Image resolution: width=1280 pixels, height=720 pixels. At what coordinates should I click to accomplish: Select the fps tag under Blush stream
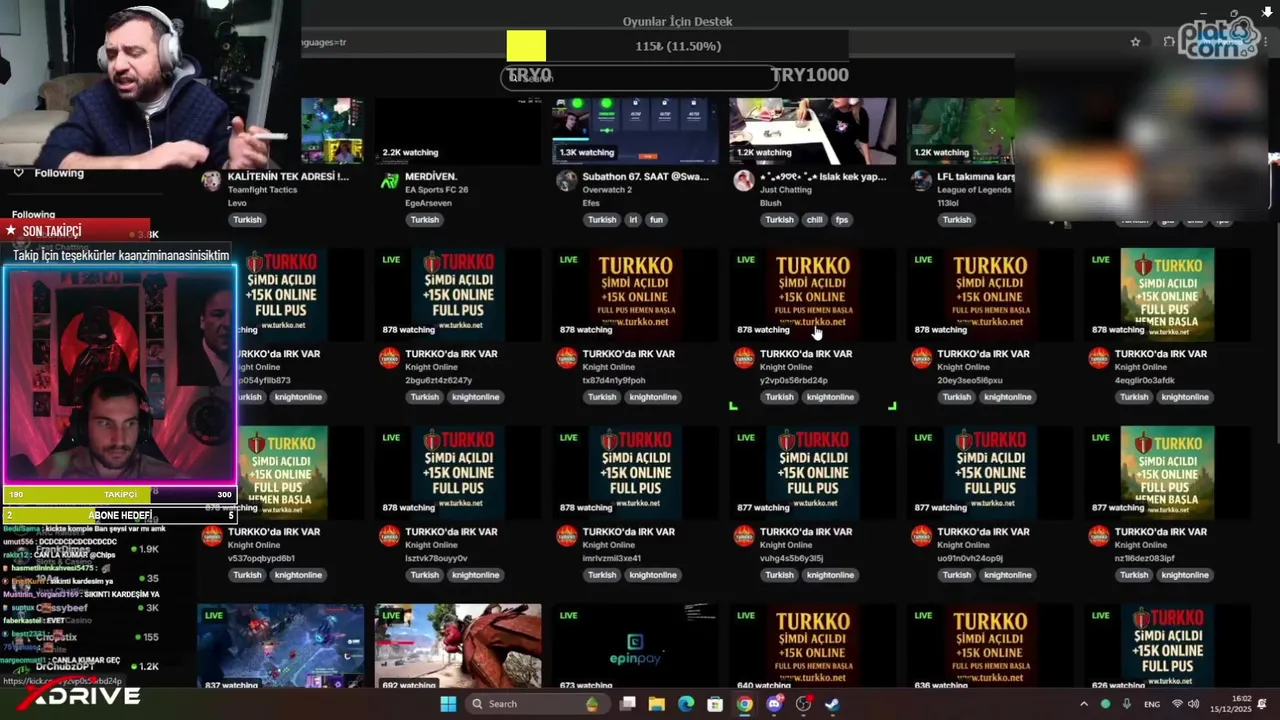(x=842, y=220)
